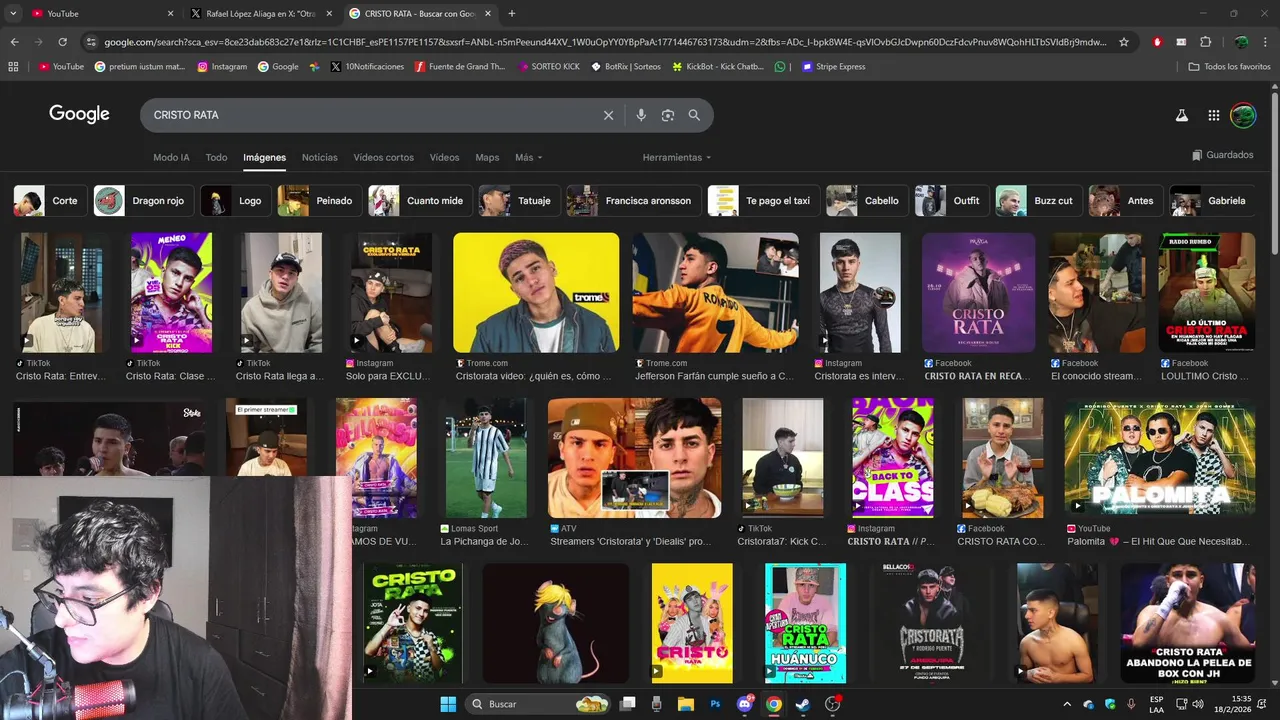1280x720 pixels.
Task: Open Todos los favoritos folder
Action: (x=1229, y=67)
